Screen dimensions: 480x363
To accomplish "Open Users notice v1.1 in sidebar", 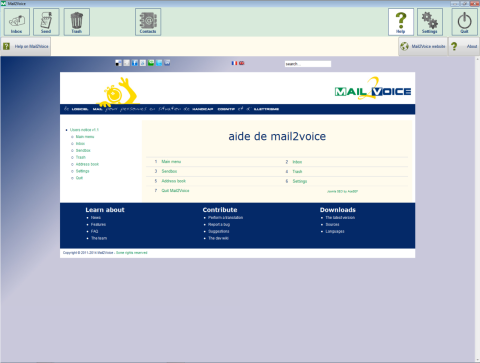I will pyautogui.click(x=84, y=130).
